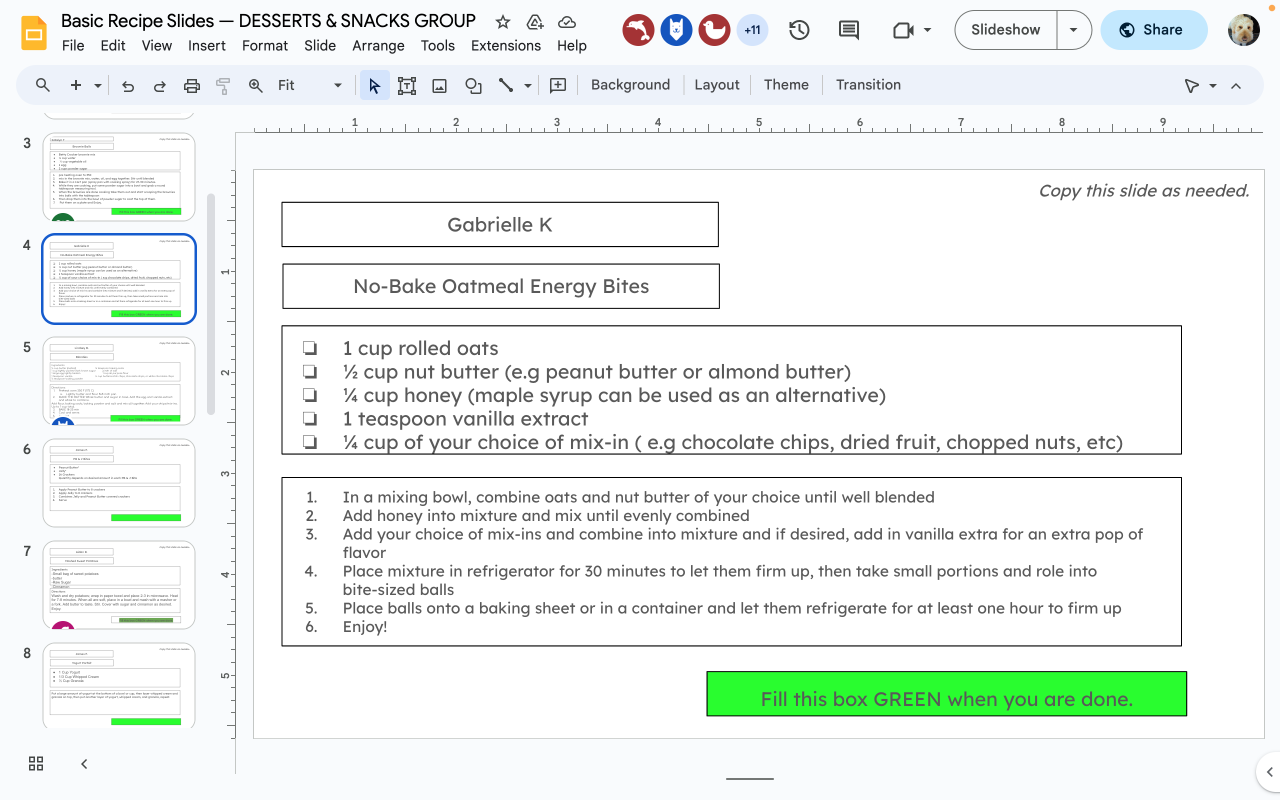Open the Tools menu
Screen dimensions: 1280x800
[x=438, y=45]
